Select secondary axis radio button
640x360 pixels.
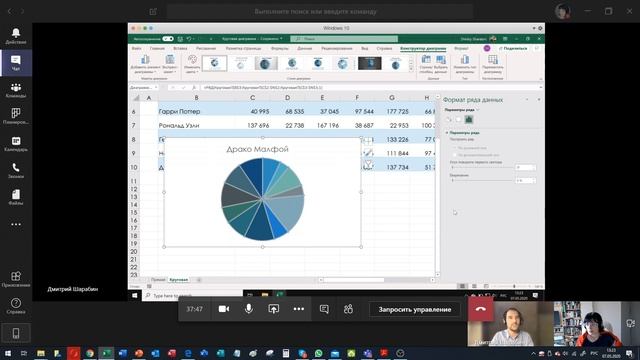(x=454, y=155)
